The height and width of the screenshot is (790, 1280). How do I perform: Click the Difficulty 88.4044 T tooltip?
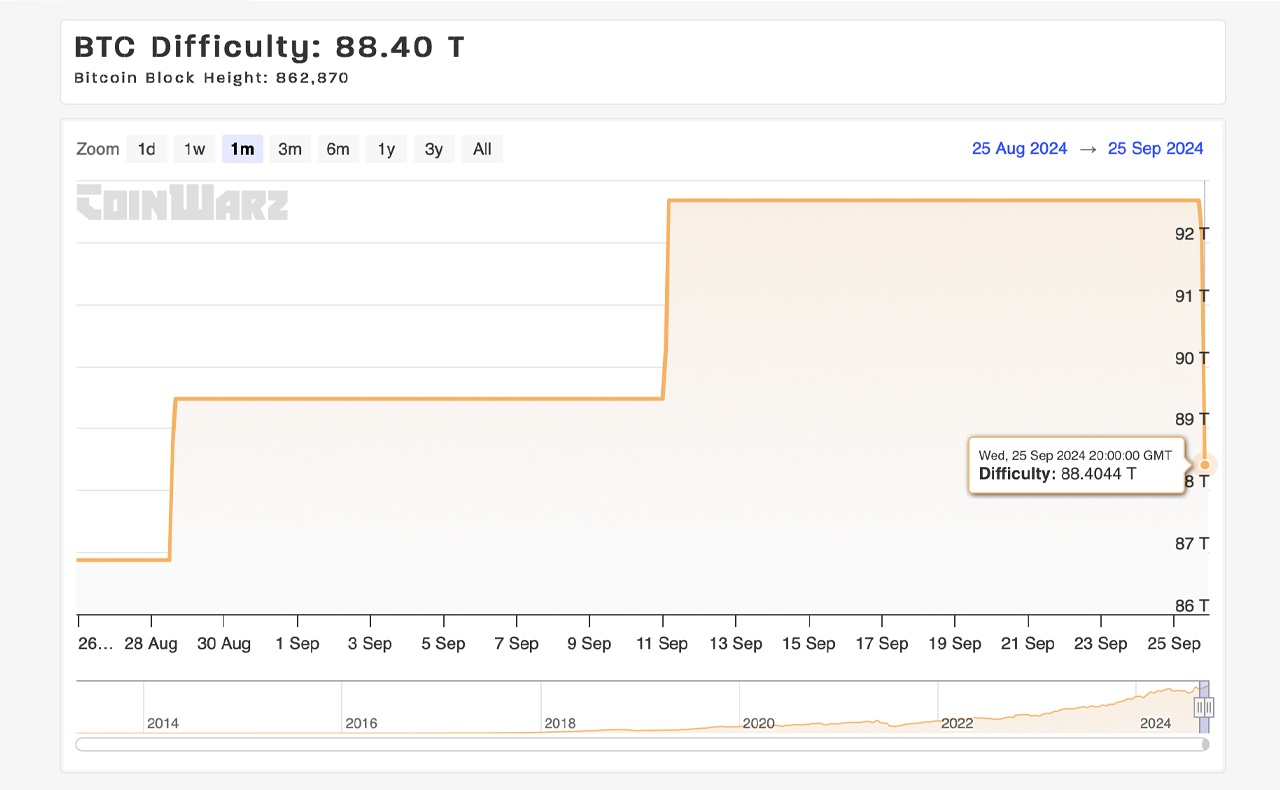(x=1075, y=465)
